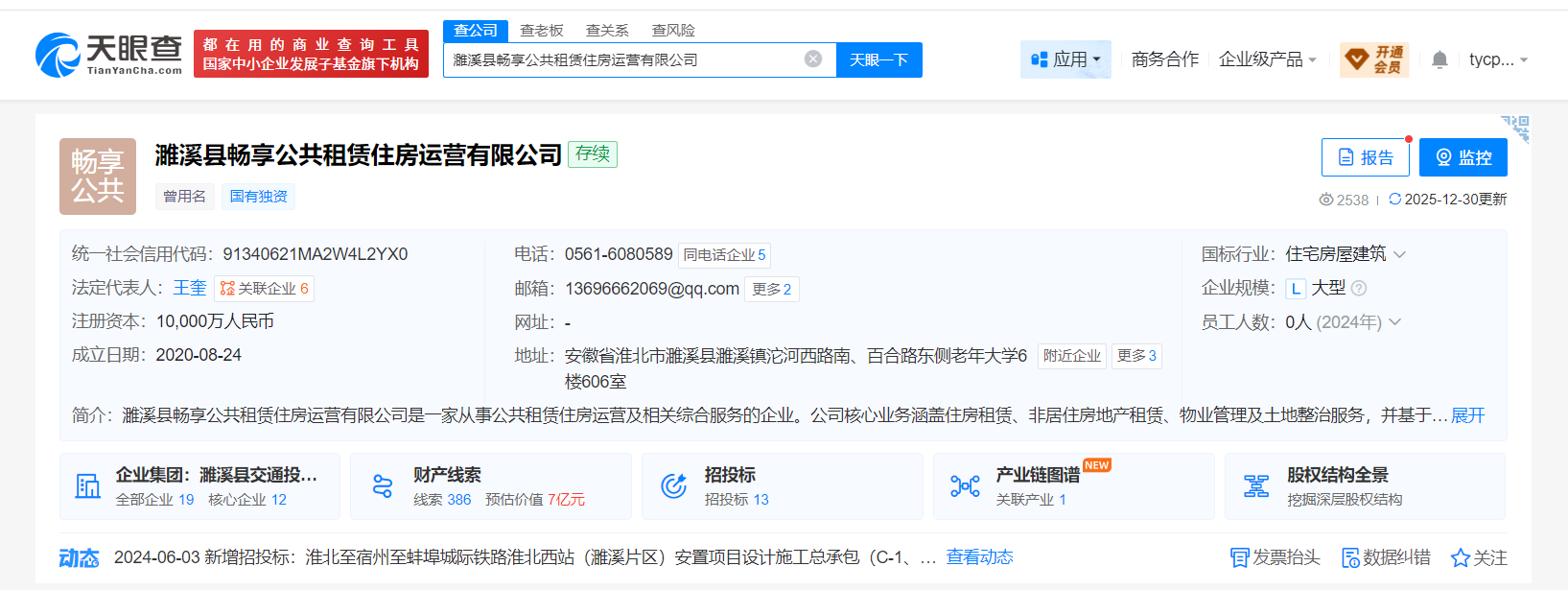Open 数据纠错 data correction

(1386, 557)
